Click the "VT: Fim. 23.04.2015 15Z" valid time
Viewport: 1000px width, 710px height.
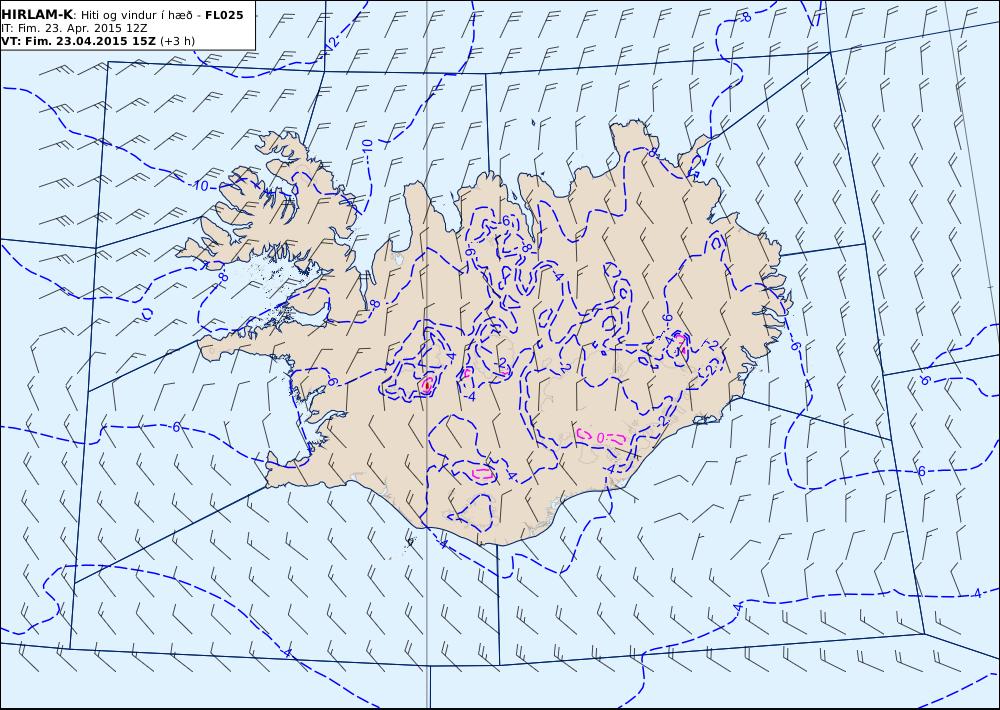point(78,41)
